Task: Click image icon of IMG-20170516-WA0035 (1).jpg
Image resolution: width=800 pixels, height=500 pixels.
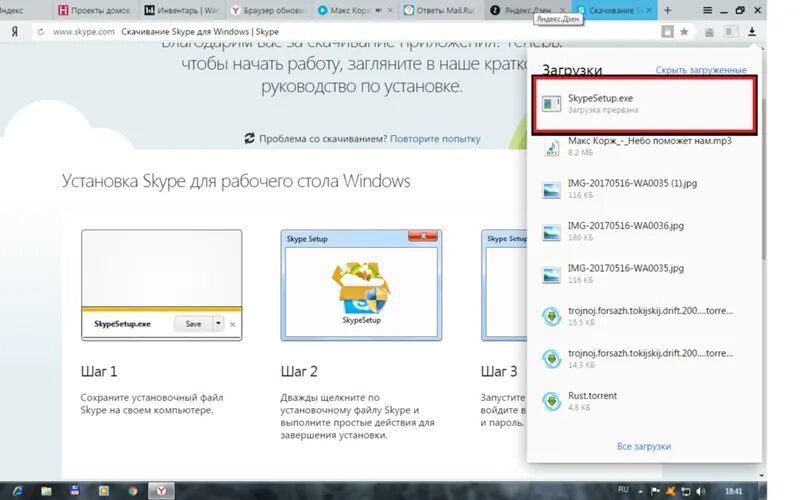Action: pyautogui.click(x=552, y=189)
